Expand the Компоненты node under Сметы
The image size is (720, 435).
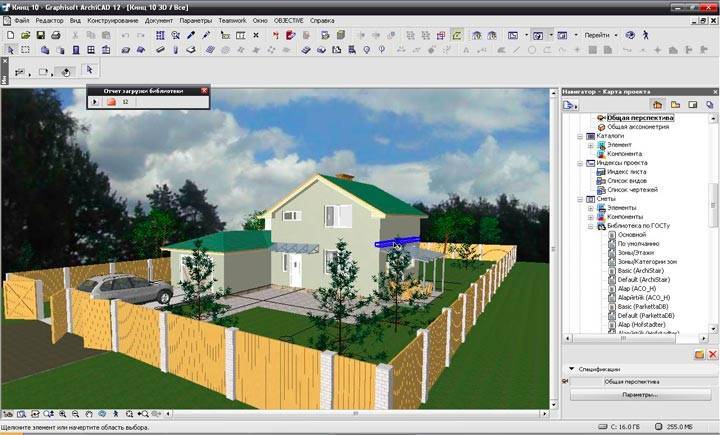(x=591, y=217)
